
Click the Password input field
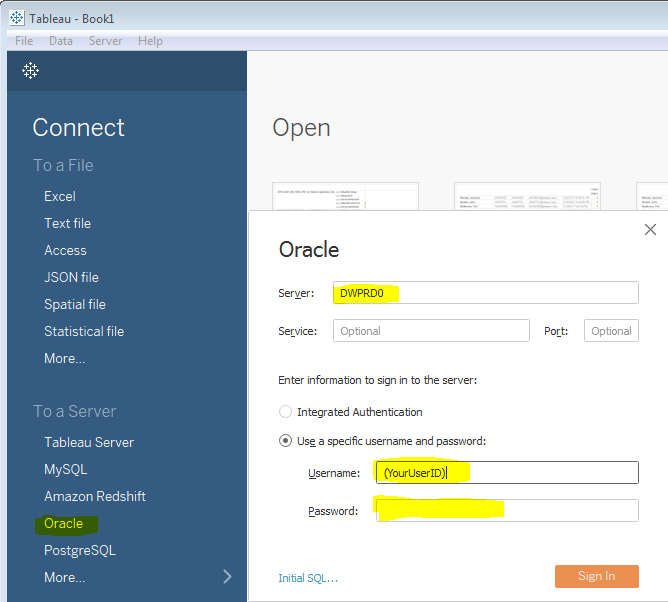507,510
